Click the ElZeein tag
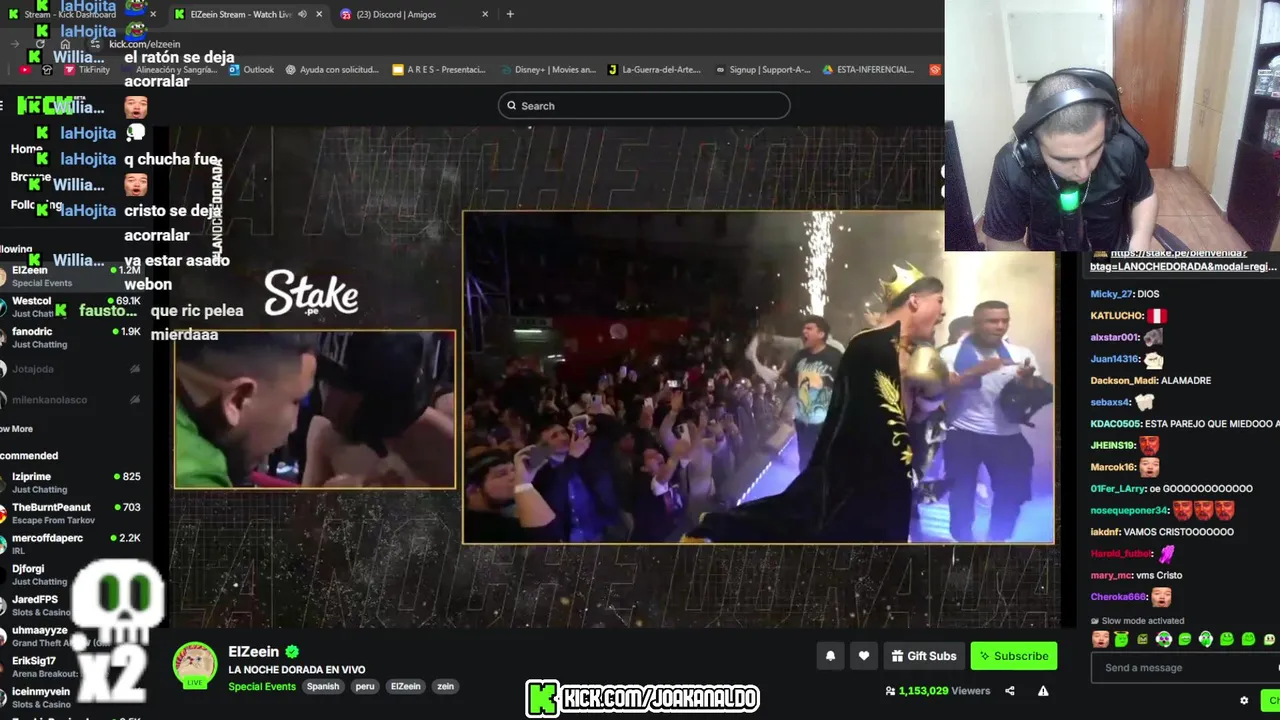Viewport: 1280px width, 720px height. (405, 687)
